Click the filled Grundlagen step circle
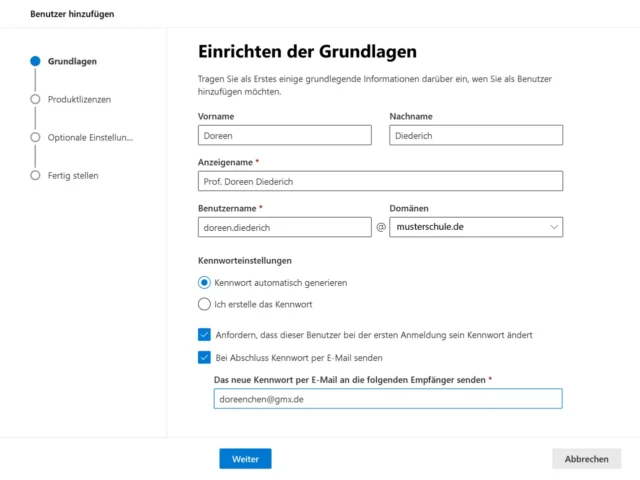The image size is (640, 480). (x=35, y=61)
